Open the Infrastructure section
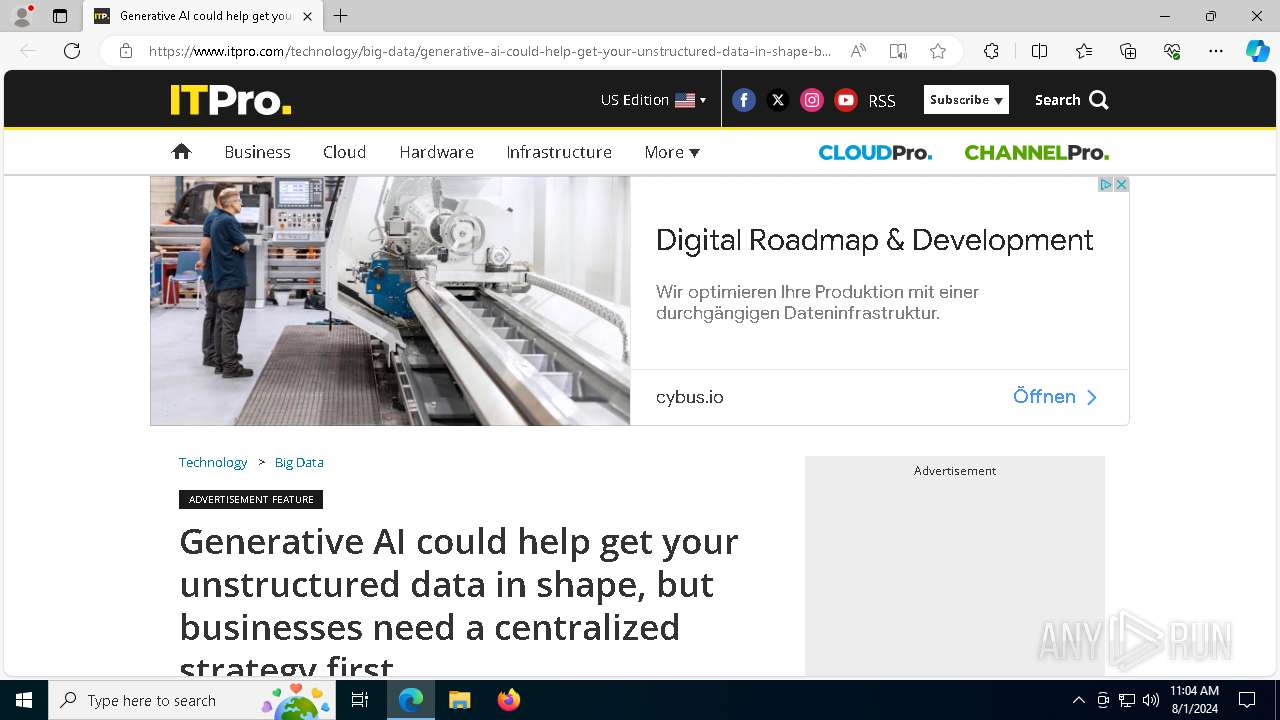Viewport: 1280px width, 720px height. (x=559, y=152)
